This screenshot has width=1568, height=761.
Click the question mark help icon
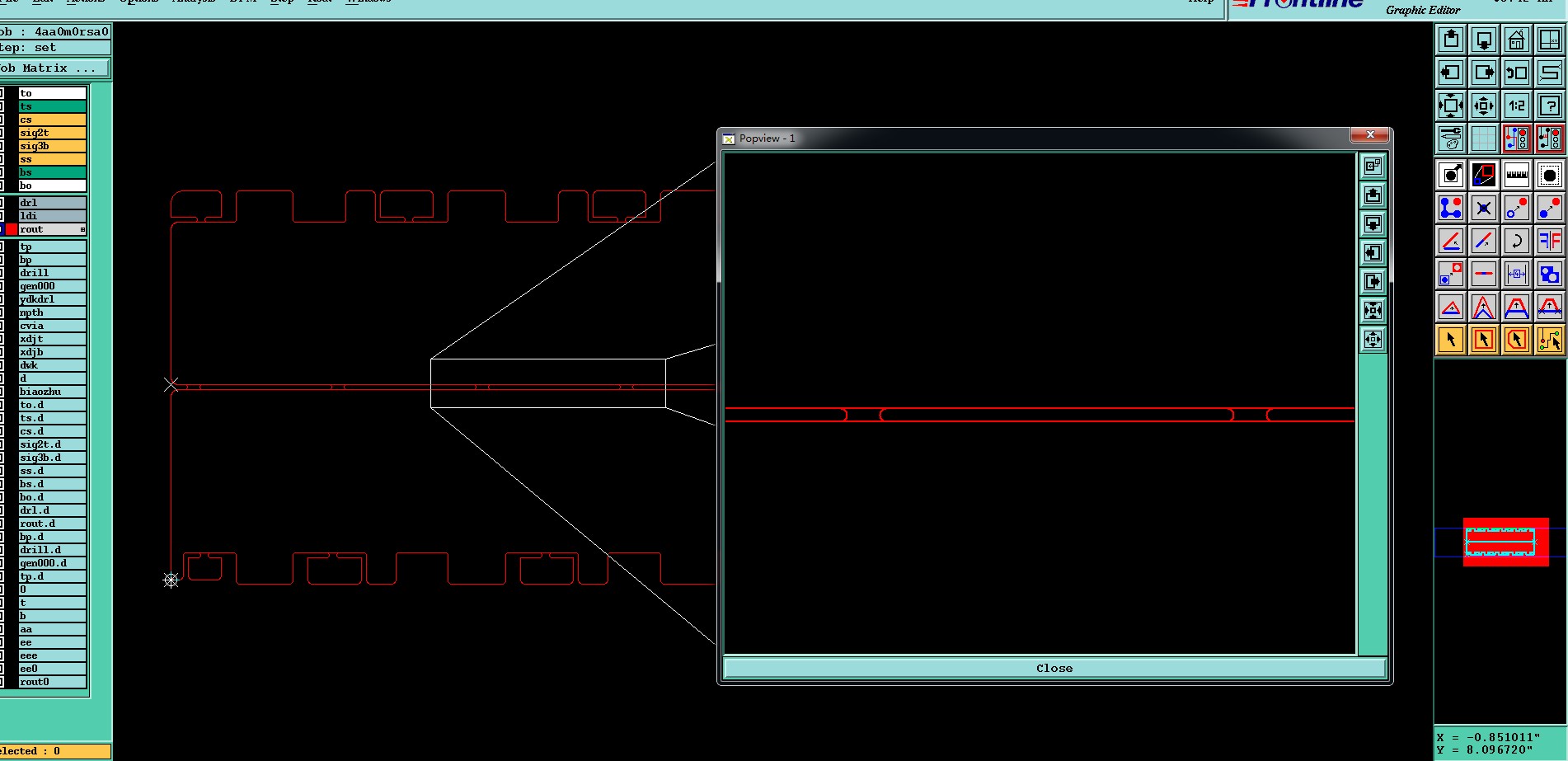pos(1550,106)
